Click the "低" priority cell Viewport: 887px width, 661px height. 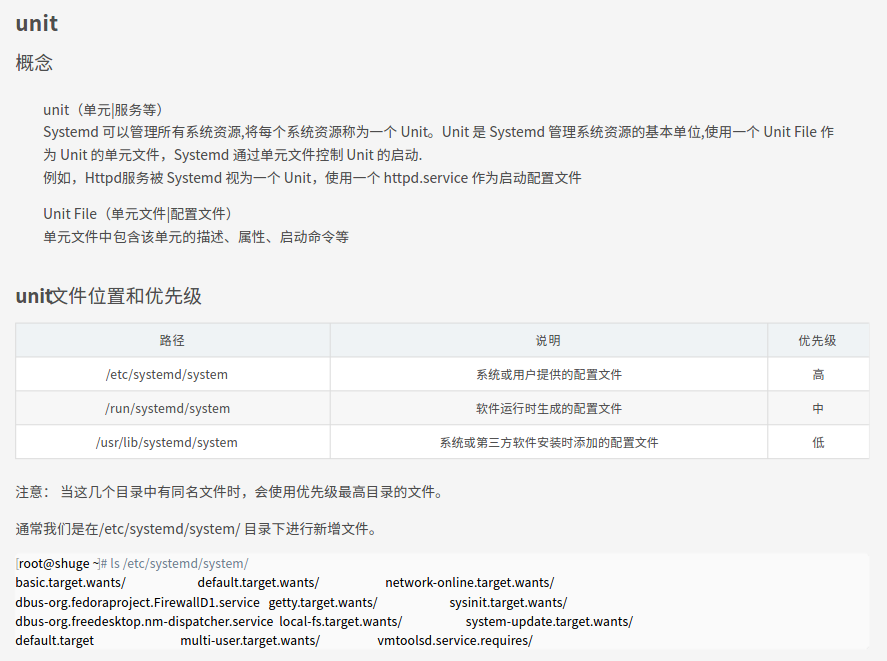818,441
